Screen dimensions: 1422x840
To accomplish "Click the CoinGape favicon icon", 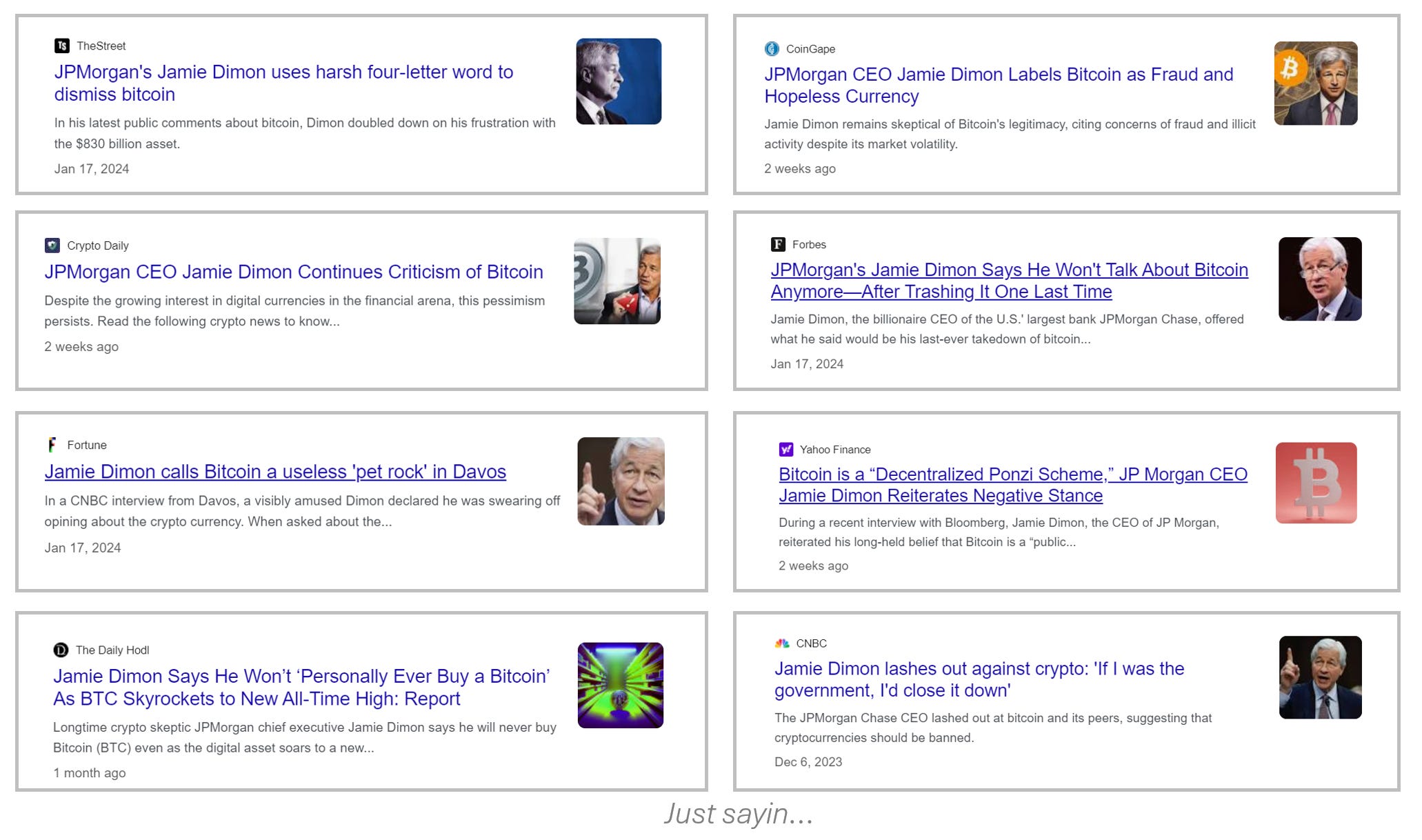I will pyautogui.click(x=772, y=49).
